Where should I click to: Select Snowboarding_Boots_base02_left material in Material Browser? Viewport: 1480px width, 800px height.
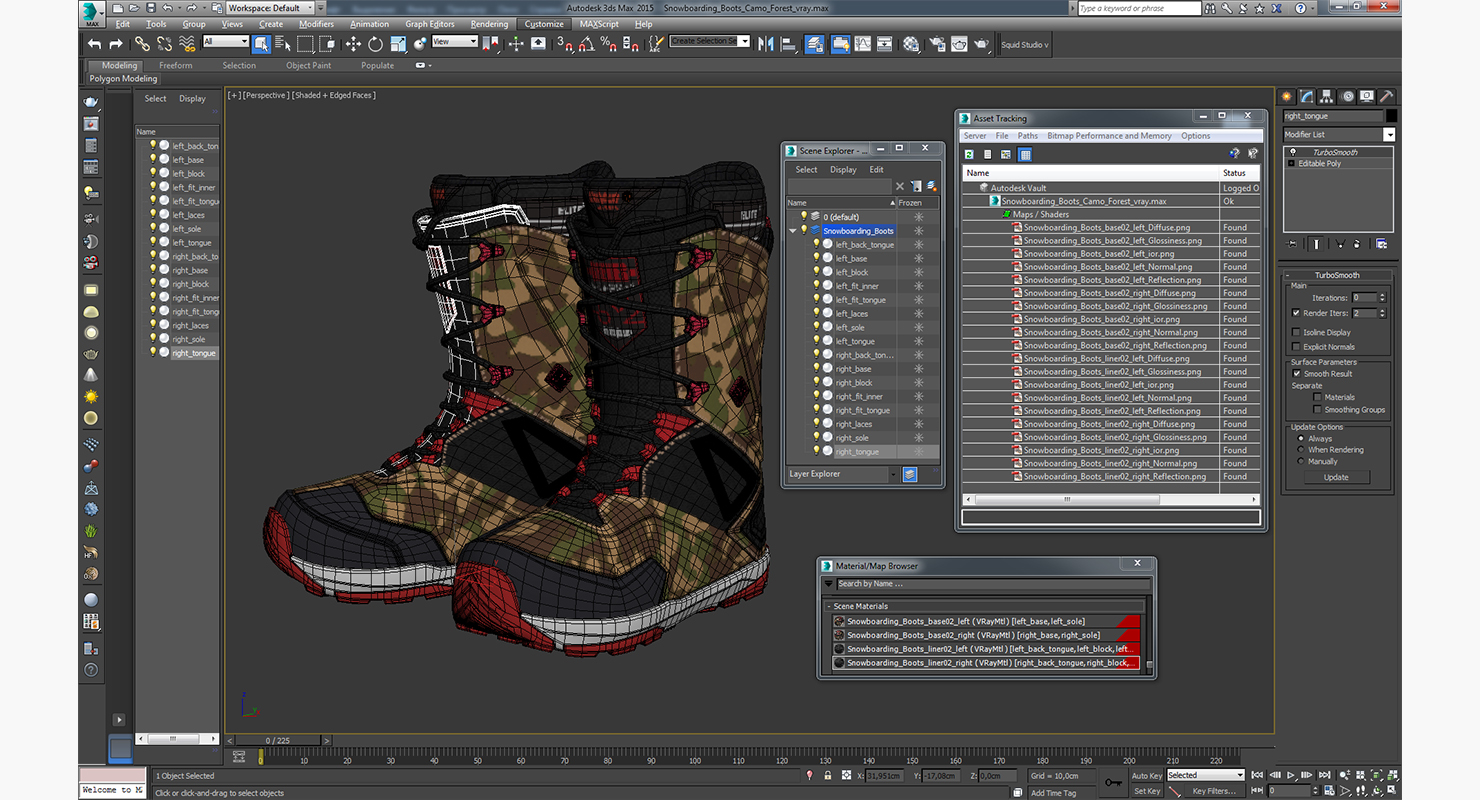coord(986,621)
